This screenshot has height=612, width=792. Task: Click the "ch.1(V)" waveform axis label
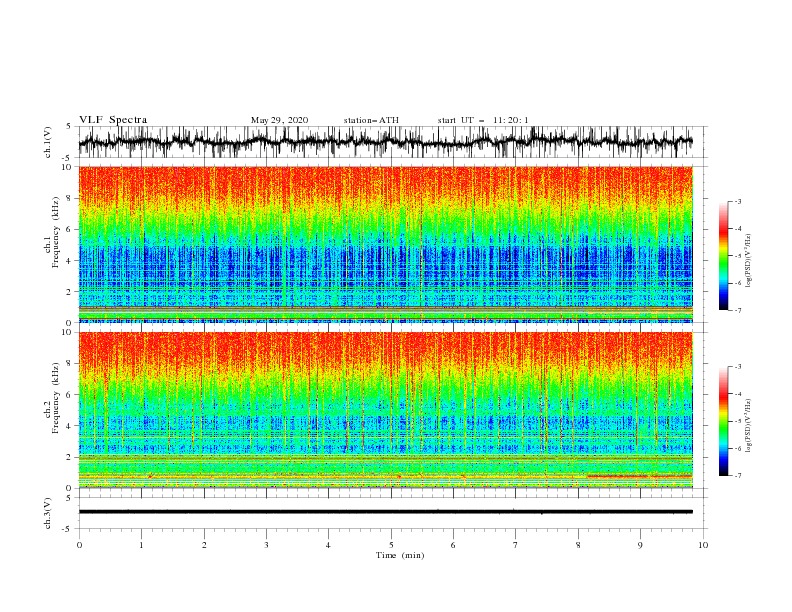pos(48,142)
